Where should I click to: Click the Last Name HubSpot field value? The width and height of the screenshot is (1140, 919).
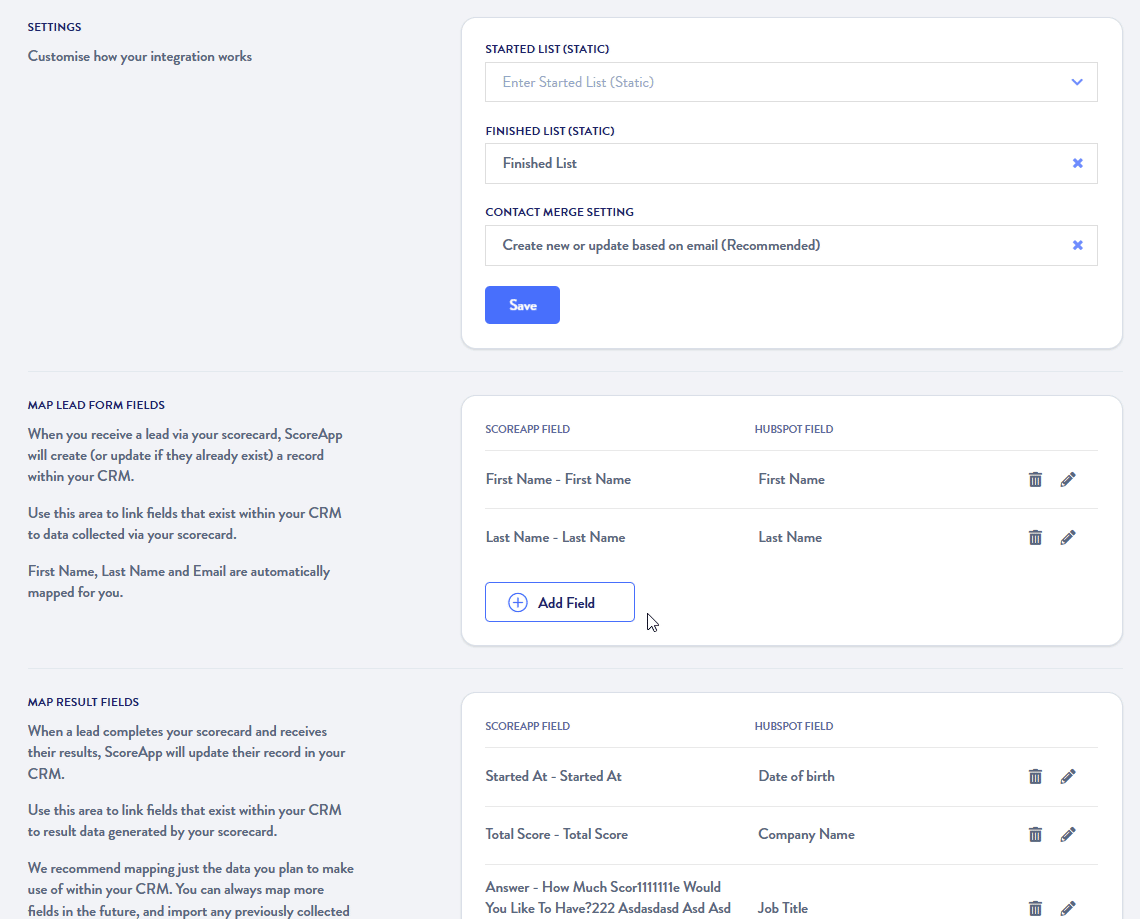[x=790, y=537]
